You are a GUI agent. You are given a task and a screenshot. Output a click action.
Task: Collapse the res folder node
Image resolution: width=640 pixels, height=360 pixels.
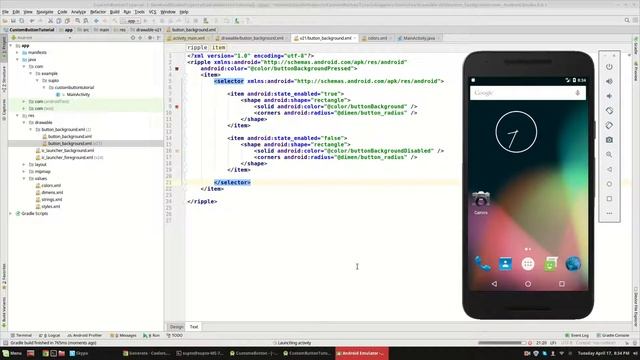click(x=18, y=116)
